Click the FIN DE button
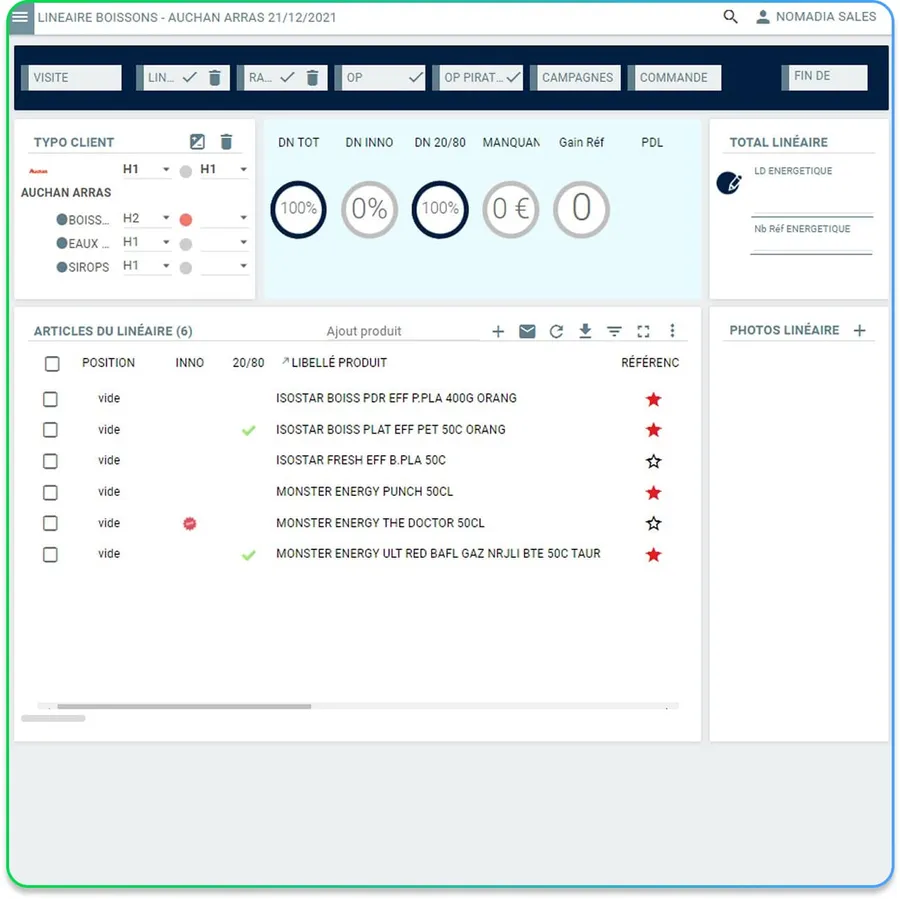 pyautogui.click(x=824, y=78)
